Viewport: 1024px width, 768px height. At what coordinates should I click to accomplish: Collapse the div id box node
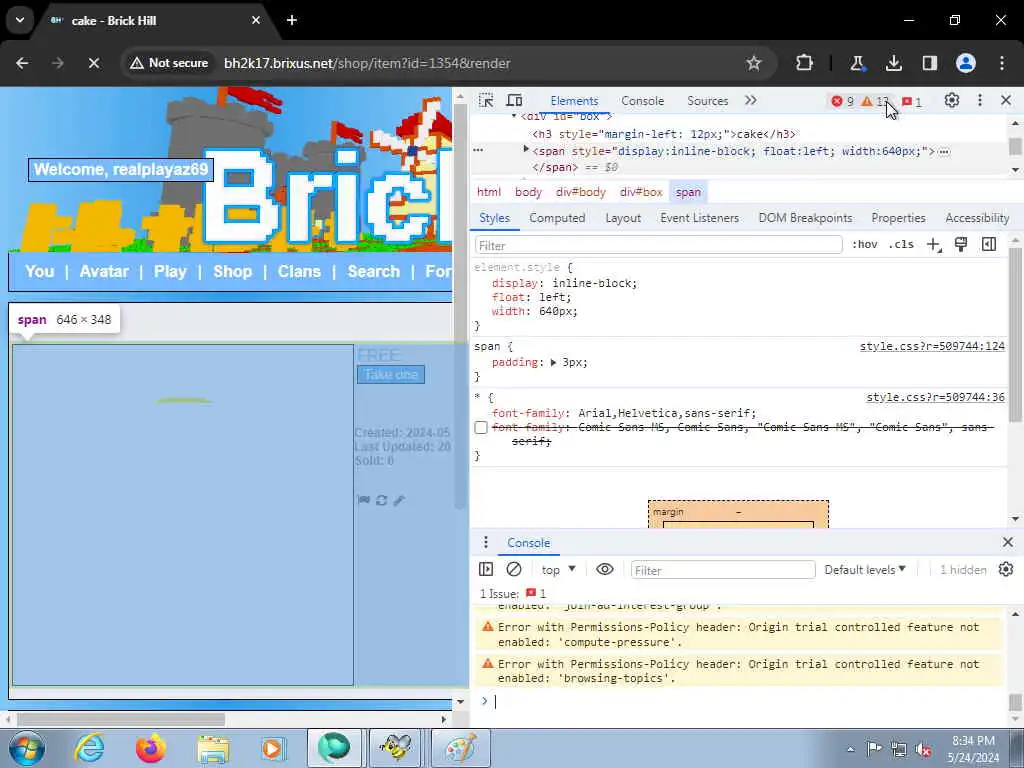pos(514,116)
